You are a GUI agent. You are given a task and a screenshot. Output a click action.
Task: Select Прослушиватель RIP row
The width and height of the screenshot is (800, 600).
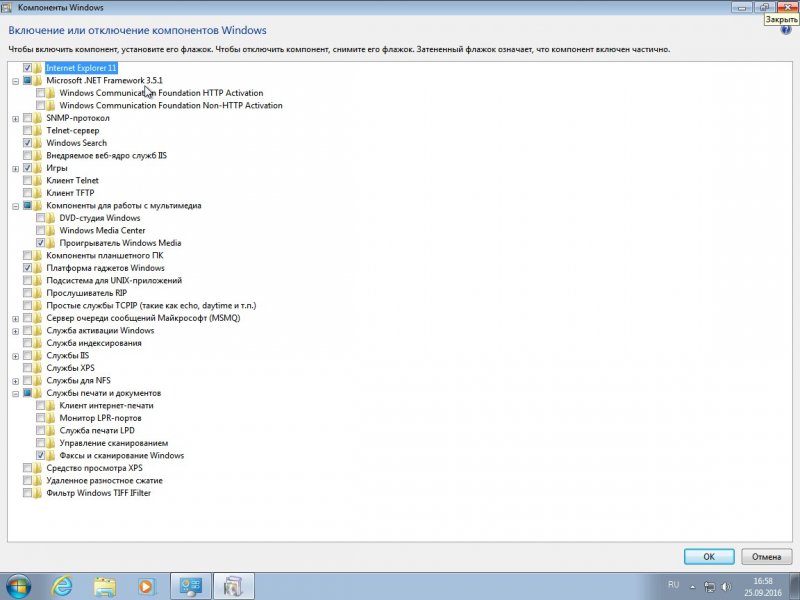click(86, 293)
